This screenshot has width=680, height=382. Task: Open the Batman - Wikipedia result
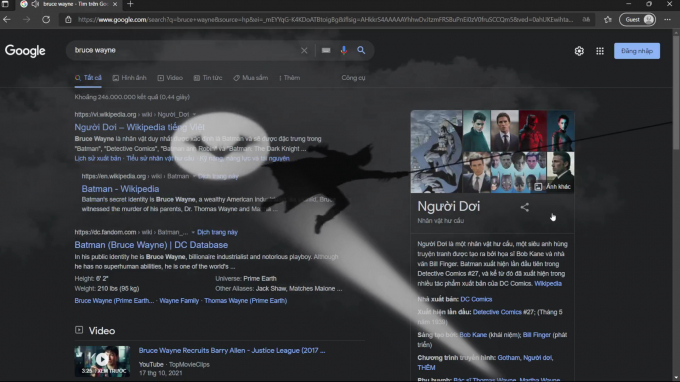(120, 189)
